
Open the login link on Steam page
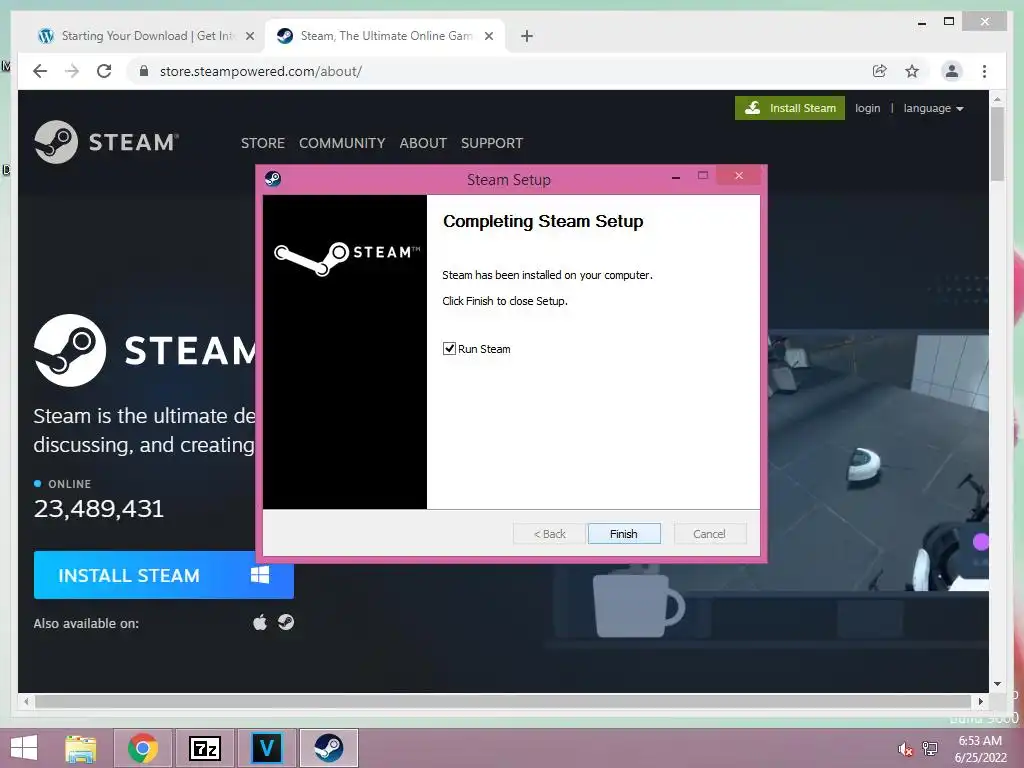[867, 108]
